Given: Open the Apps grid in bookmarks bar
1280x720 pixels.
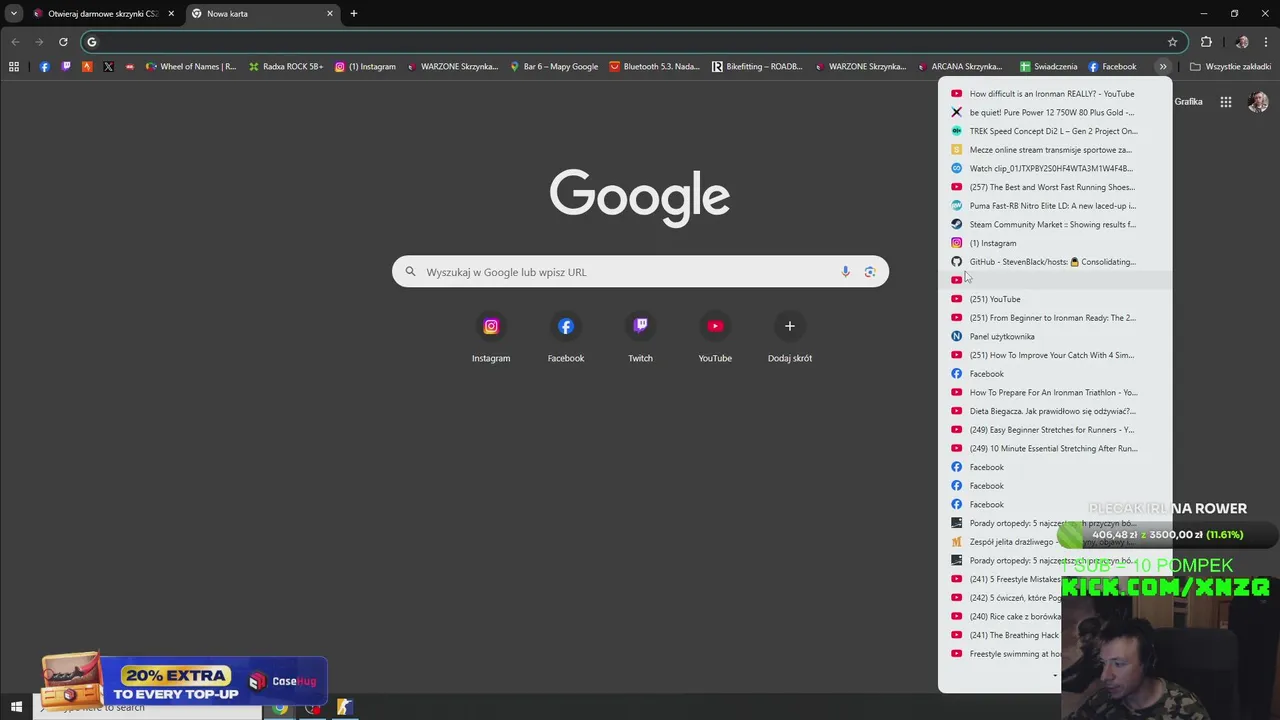Looking at the screenshot, I should (14, 67).
